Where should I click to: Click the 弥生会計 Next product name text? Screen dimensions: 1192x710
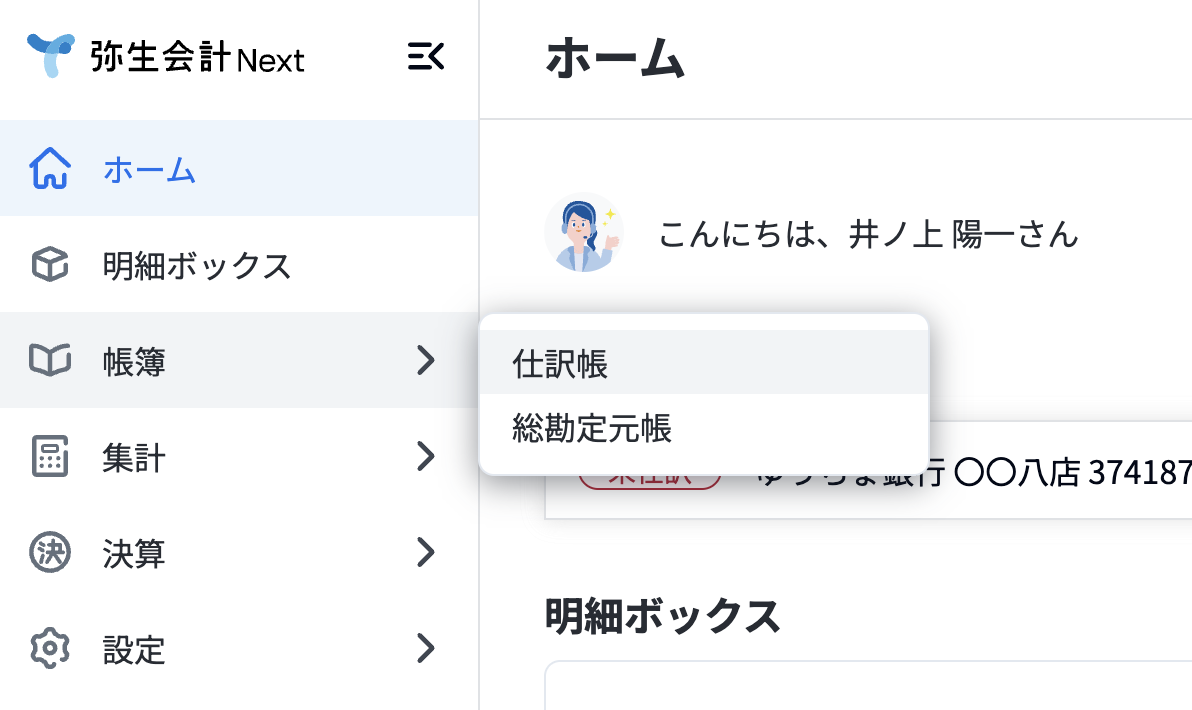(197, 57)
